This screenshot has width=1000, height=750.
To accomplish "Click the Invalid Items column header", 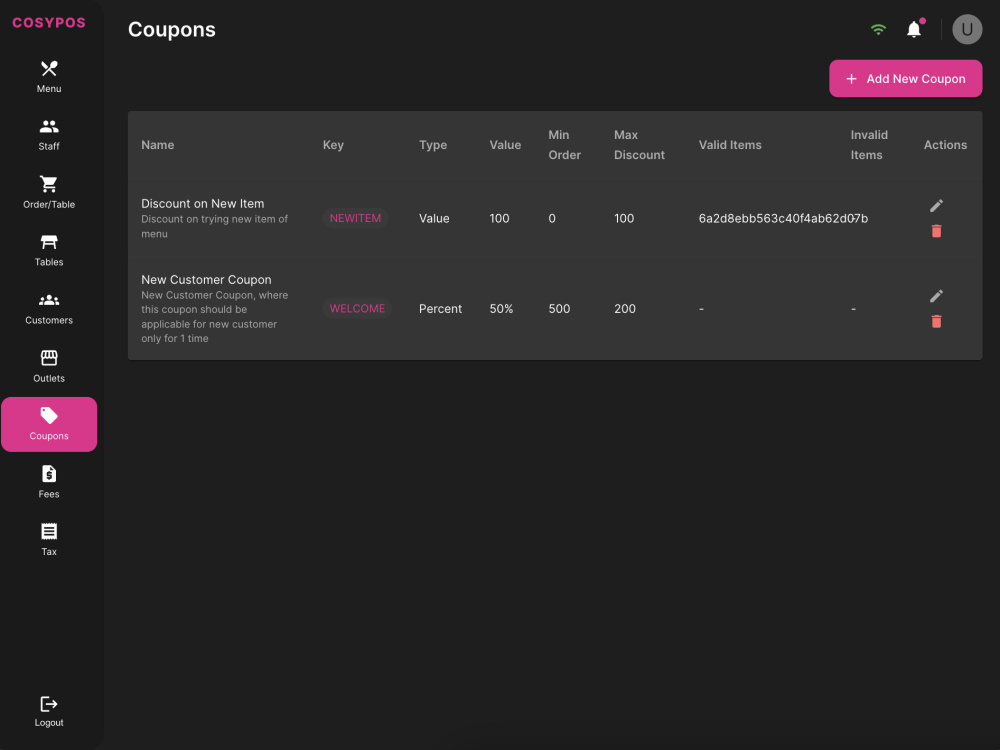I will 869,145.
